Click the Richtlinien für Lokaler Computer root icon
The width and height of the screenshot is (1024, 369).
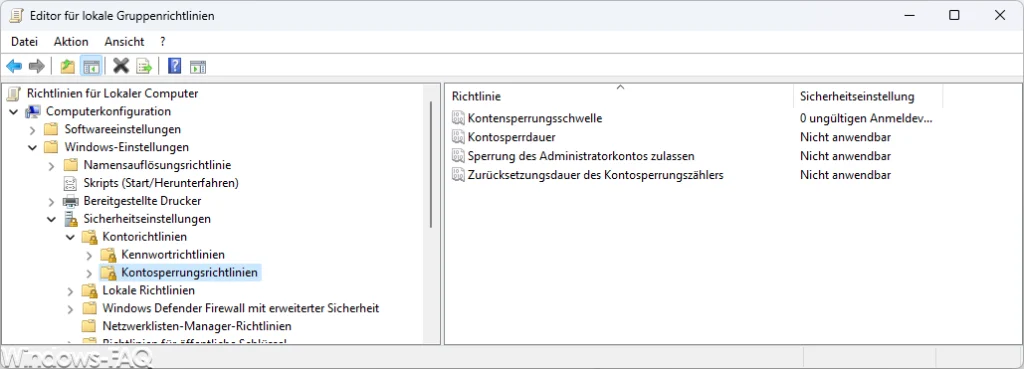(14, 93)
